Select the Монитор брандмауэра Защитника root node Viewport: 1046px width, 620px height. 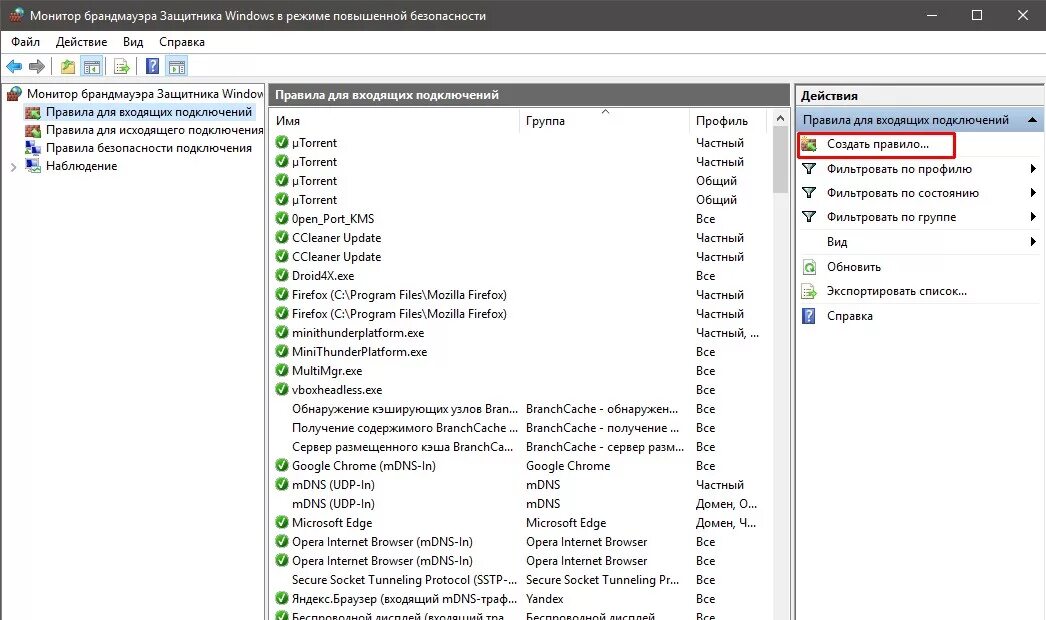(x=145, y=94)
